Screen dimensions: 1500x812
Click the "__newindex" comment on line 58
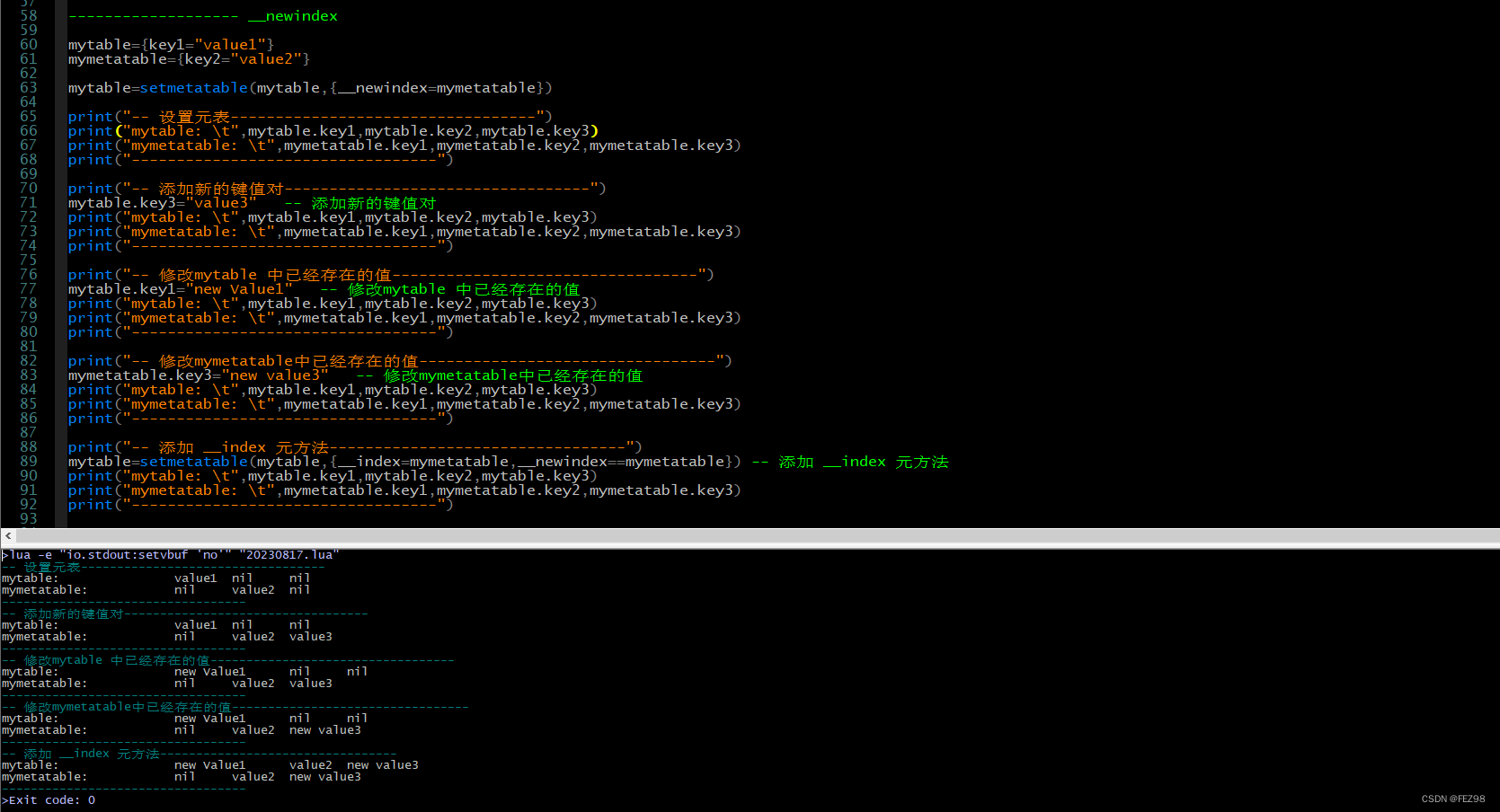tap(203, 16)
